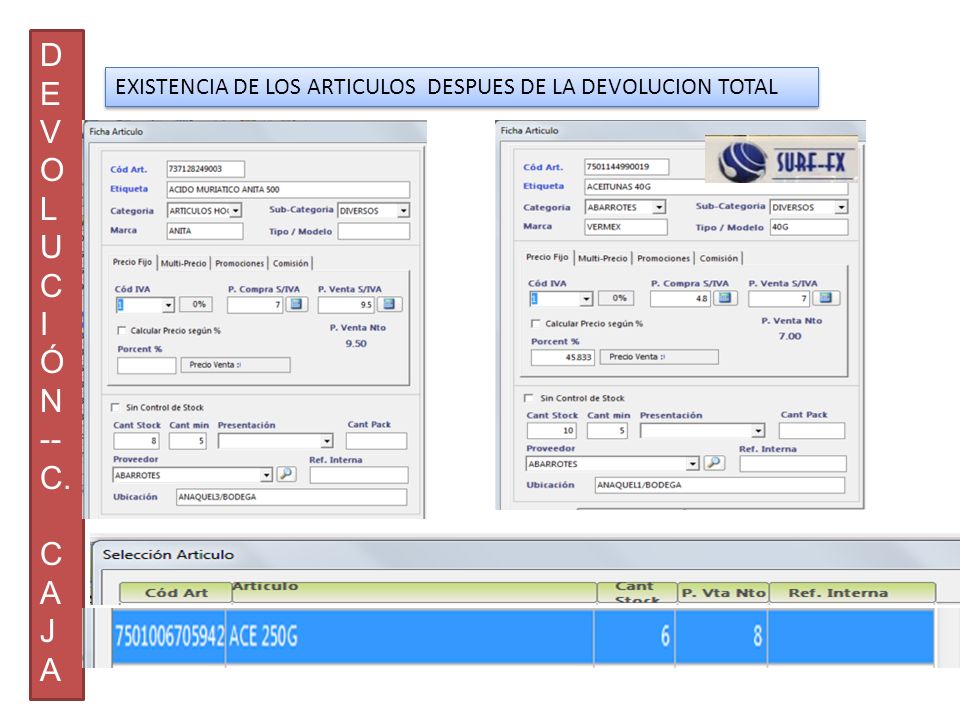Select Precio Fijo tab in left Ficha

pyautogui.click(x=132, y=262)
